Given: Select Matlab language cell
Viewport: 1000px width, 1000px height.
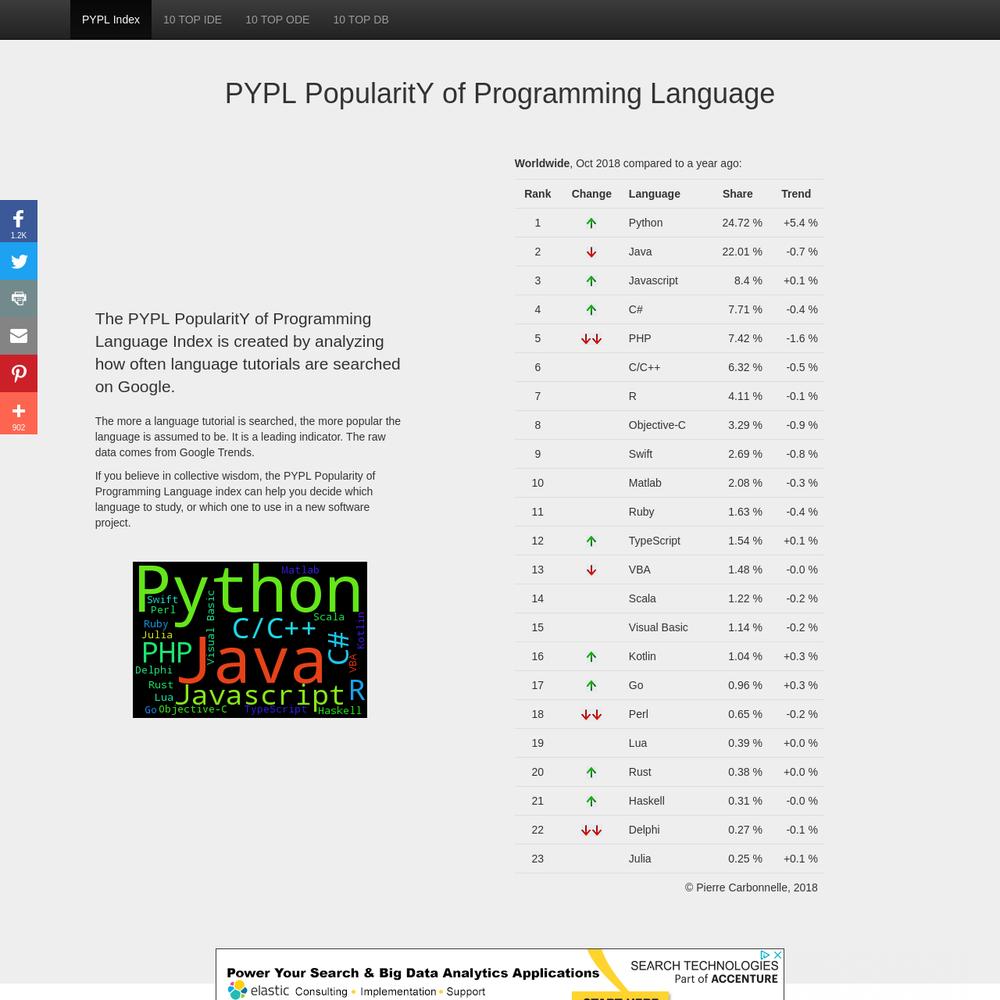Looking at the screenshot, I should pyautogui.click(x=645, y=483).
